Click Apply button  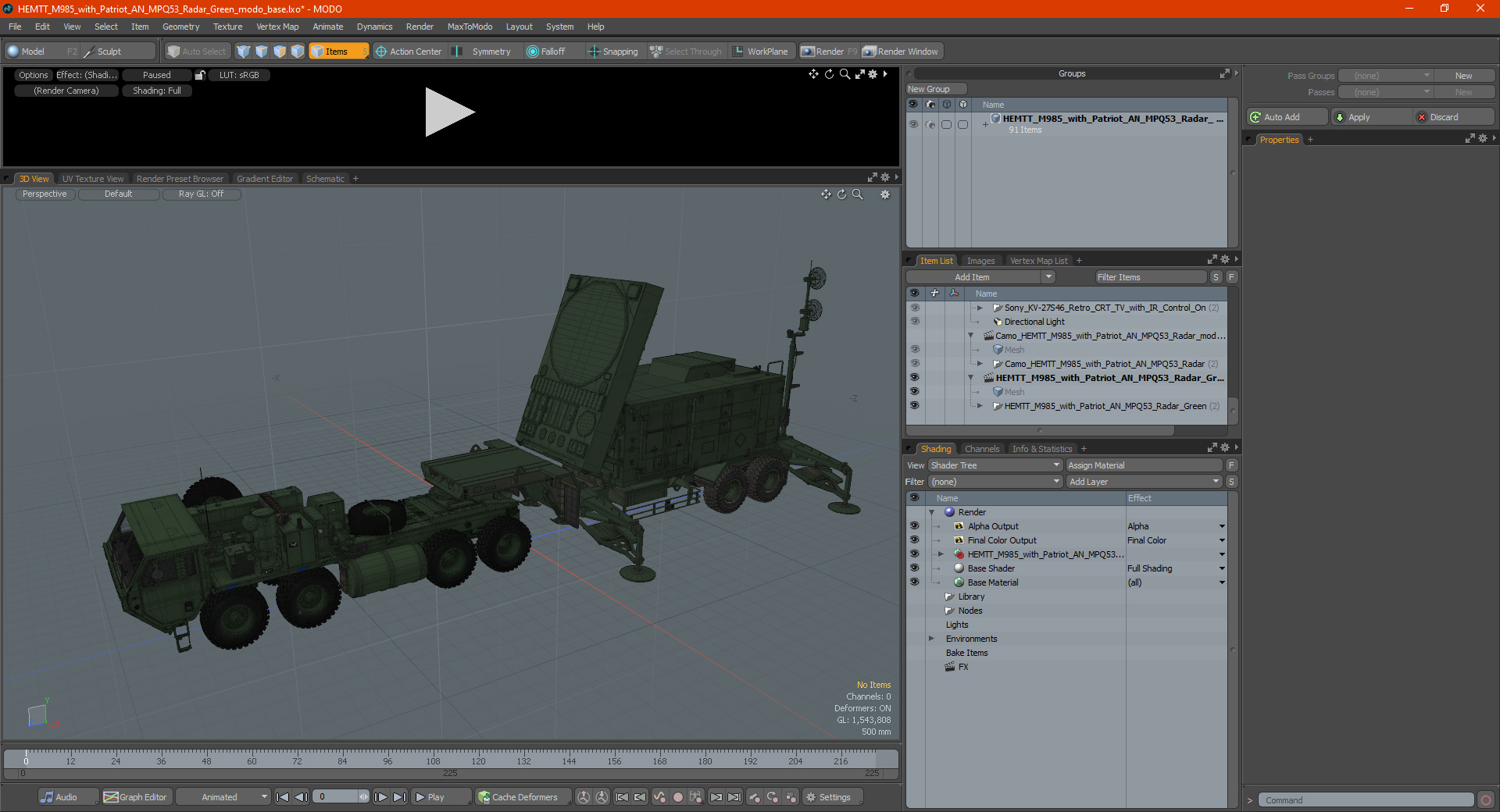1372,117
